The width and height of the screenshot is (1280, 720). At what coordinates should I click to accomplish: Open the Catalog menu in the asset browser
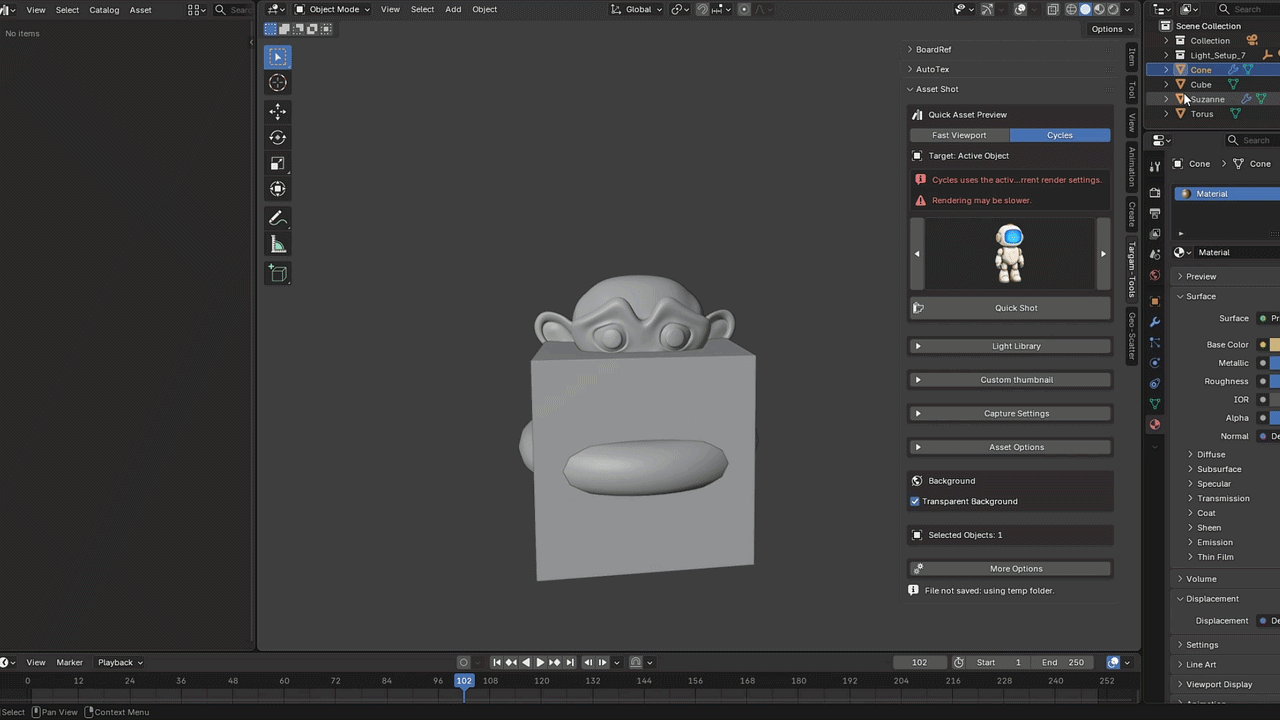[104, 10]
